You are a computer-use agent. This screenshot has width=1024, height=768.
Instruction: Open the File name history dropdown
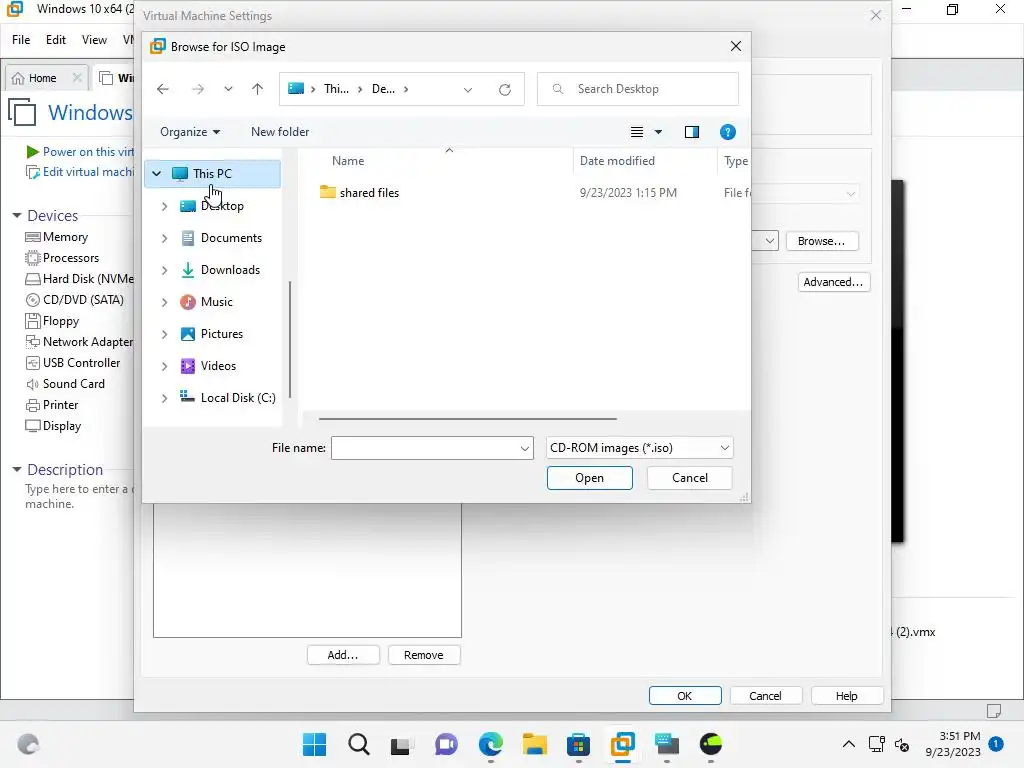pyautogui.click(x=524, y=448)
